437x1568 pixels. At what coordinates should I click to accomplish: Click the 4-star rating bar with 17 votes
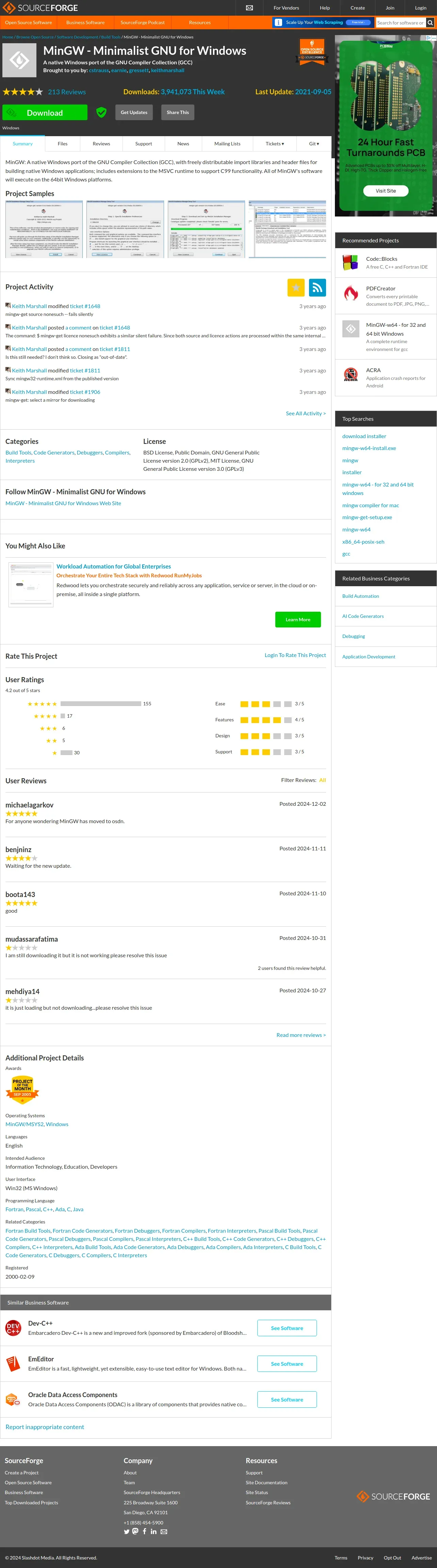[x=63, y=716]
